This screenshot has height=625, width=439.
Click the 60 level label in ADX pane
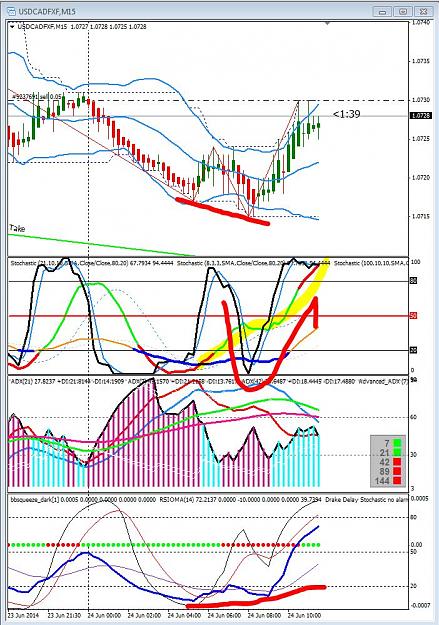414,417
